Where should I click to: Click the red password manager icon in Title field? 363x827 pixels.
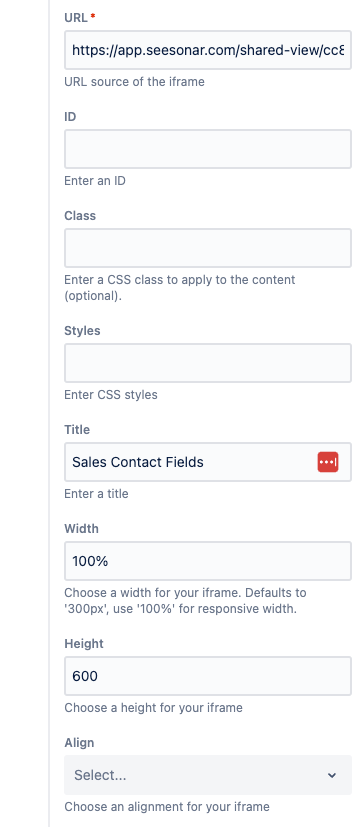click(328, 462)
